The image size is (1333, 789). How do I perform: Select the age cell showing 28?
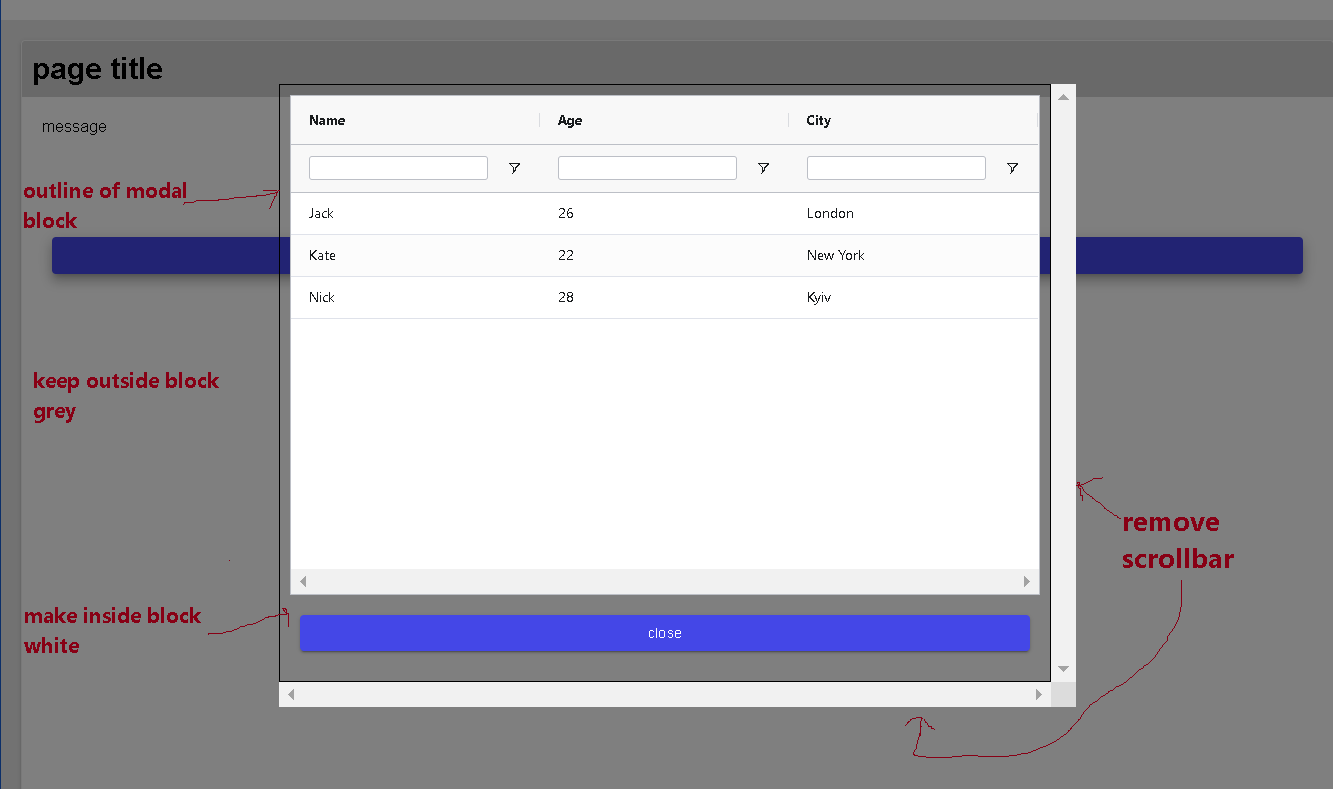[x=664, y=297]
